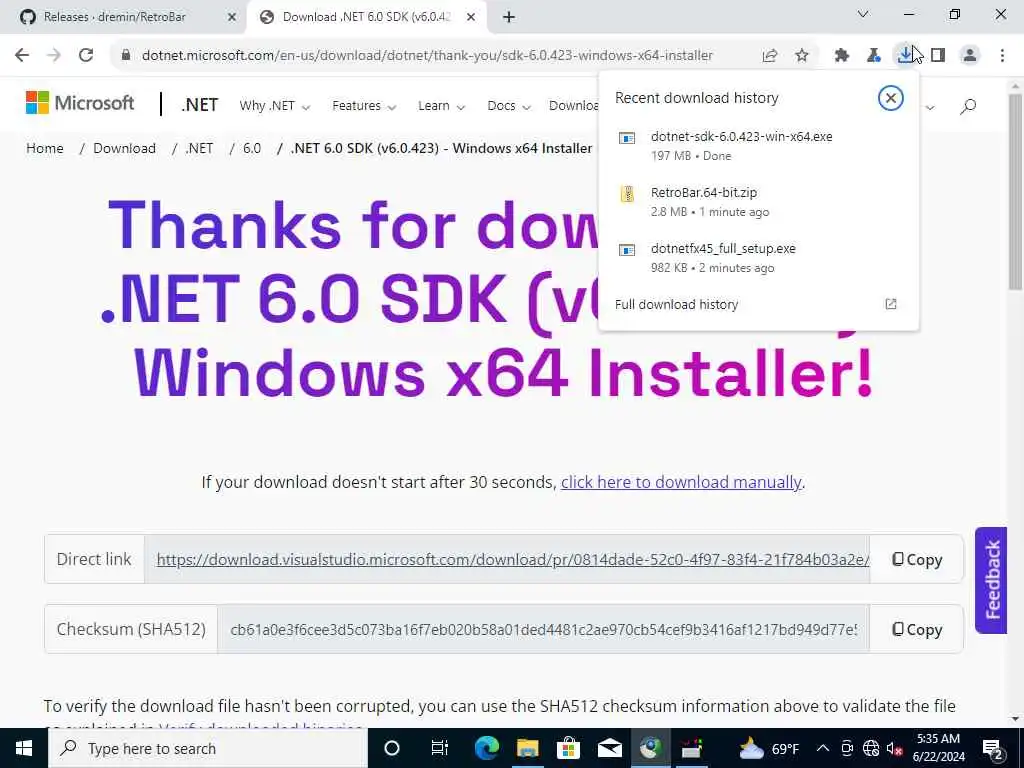Click the checksum text field
1024x768 pixels.
click(543, 630)
